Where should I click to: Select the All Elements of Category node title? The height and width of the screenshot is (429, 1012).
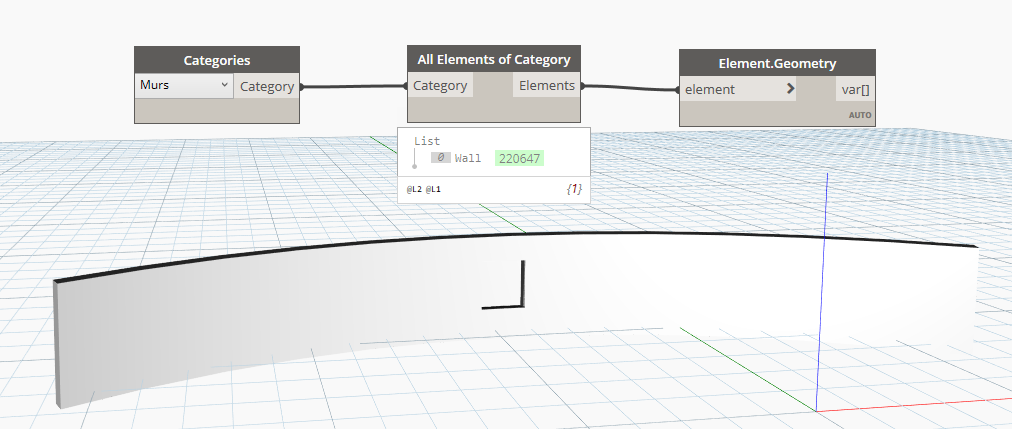pos(494,59)
